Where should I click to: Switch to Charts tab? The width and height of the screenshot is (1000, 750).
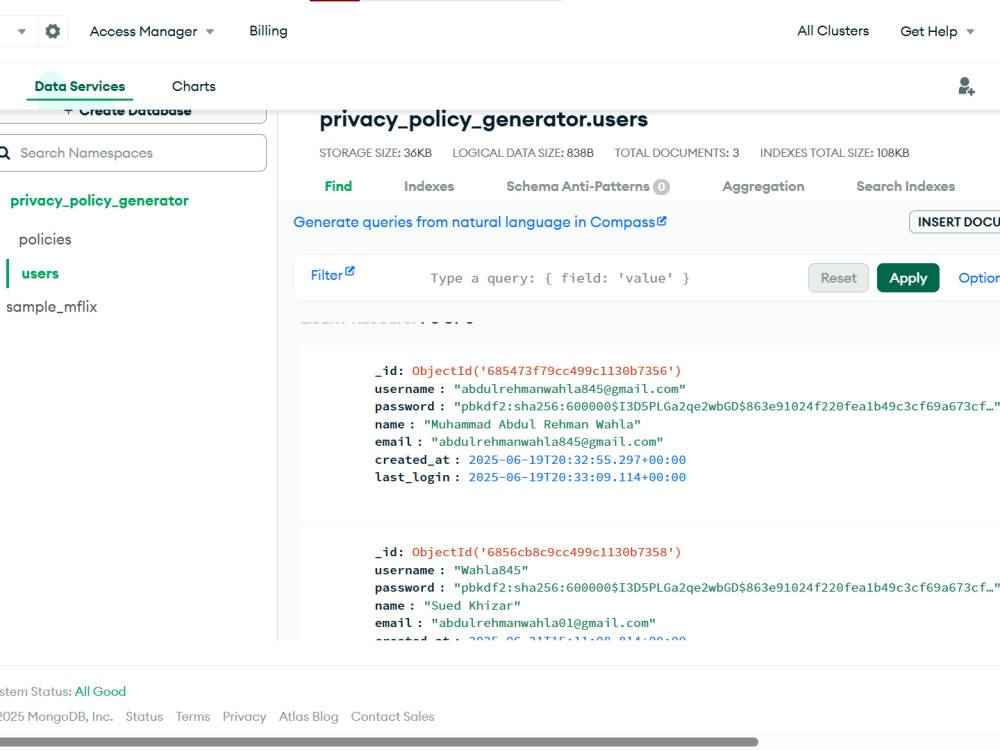point(194,86)
